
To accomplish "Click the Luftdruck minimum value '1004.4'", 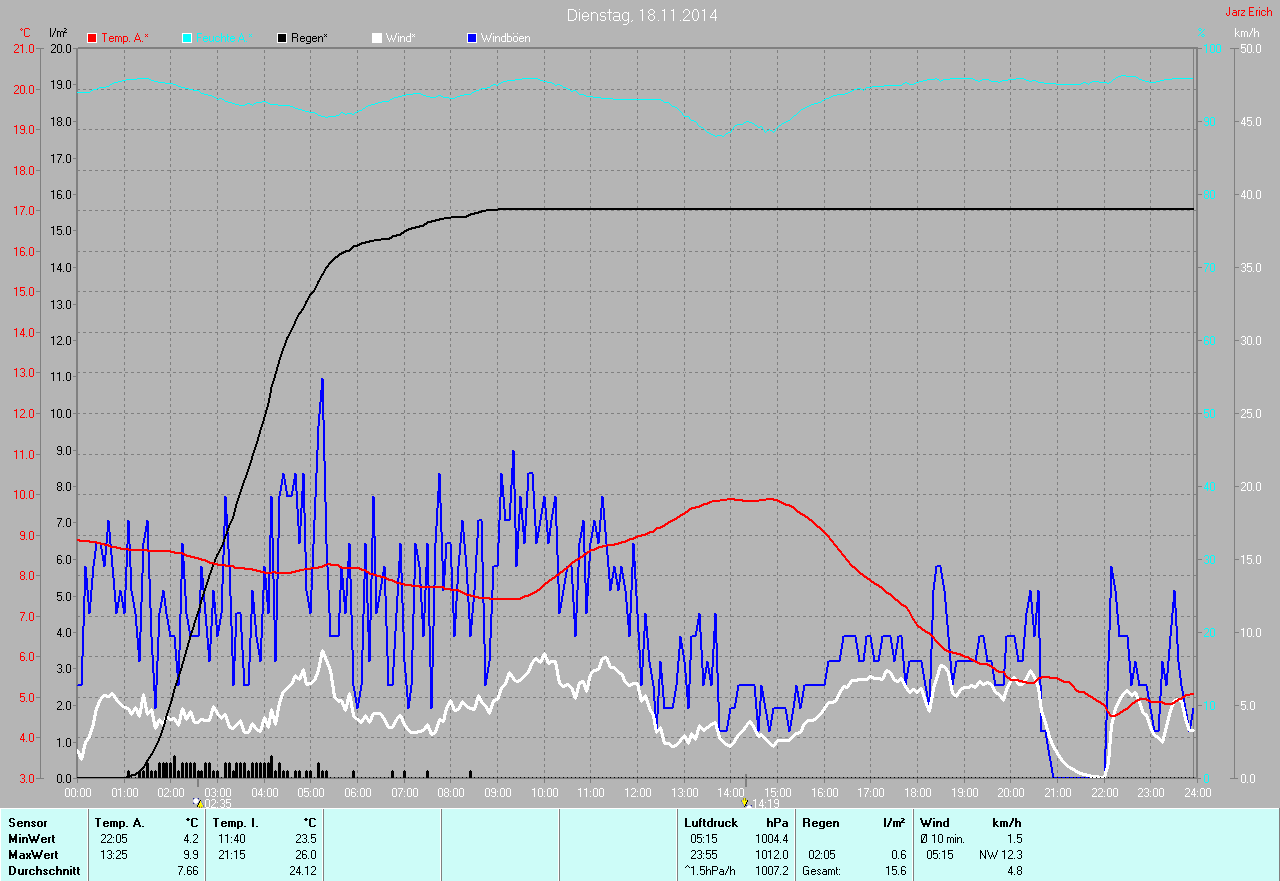I will pos(771,838).
